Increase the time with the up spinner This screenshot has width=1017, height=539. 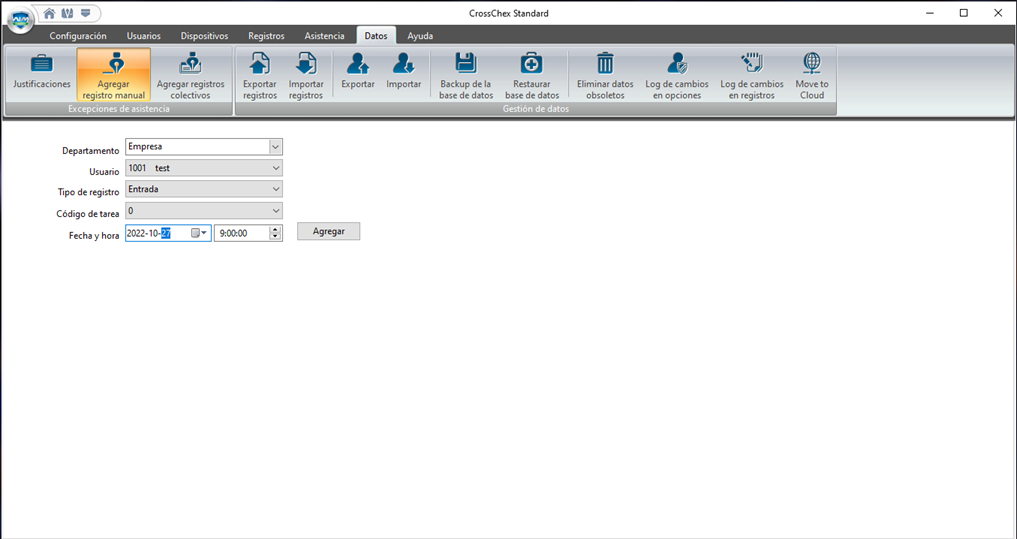(276, 230)
